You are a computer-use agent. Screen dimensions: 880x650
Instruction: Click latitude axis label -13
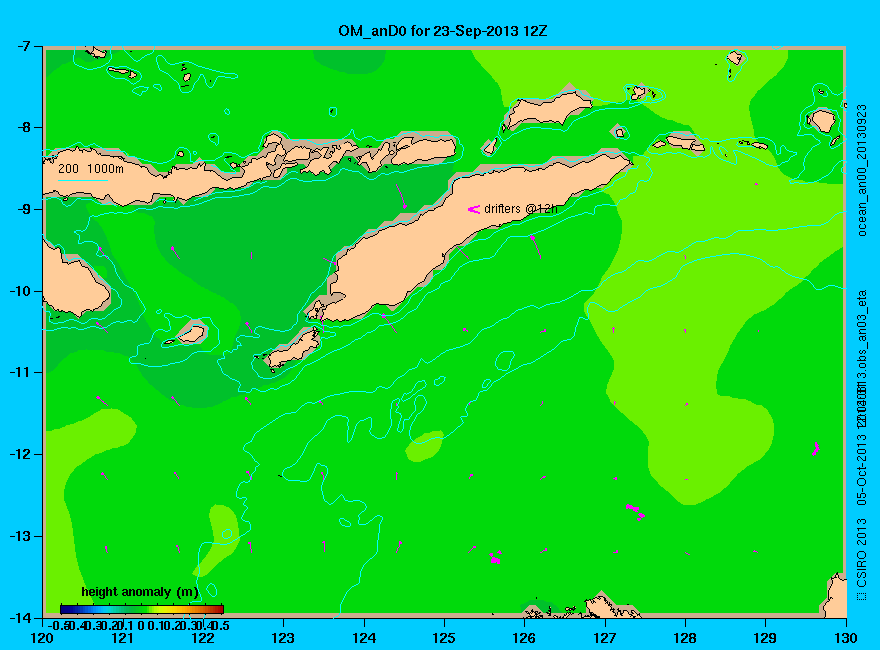tap(21, 536)
